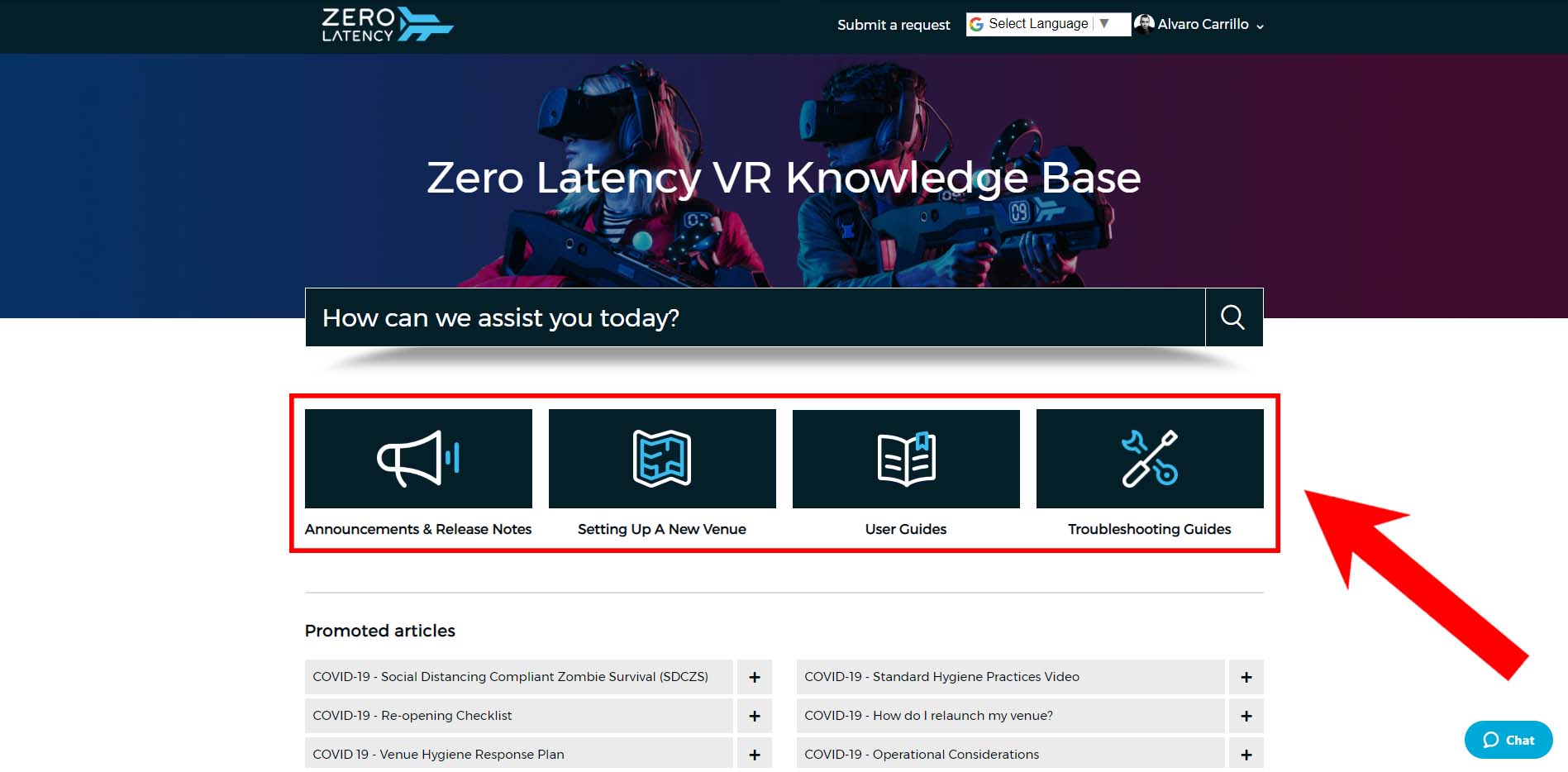Screen dimensions: 1568x772
Task: Open the map icon for venue setup
Action: click(x=662, y=459)
